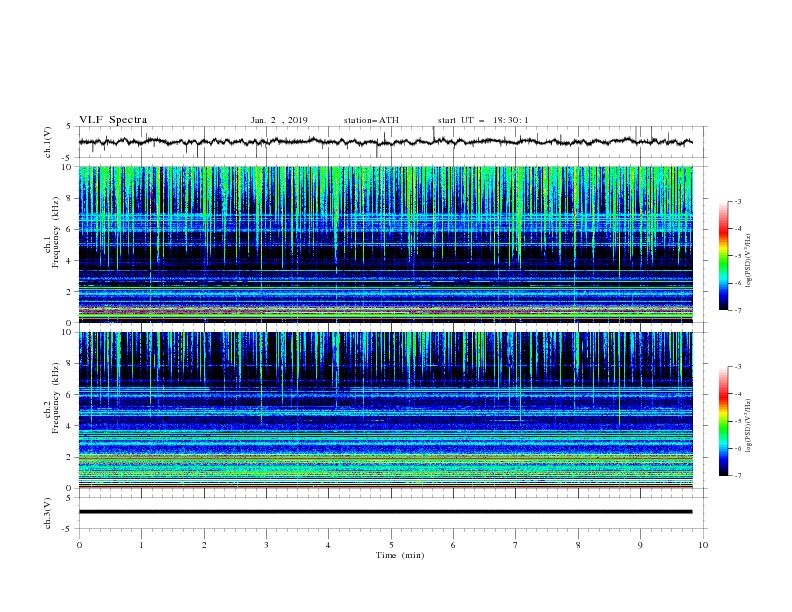Screen dimensions: 792x612
Task: Click the "station=ATH" header text
Action: (371, 120)
